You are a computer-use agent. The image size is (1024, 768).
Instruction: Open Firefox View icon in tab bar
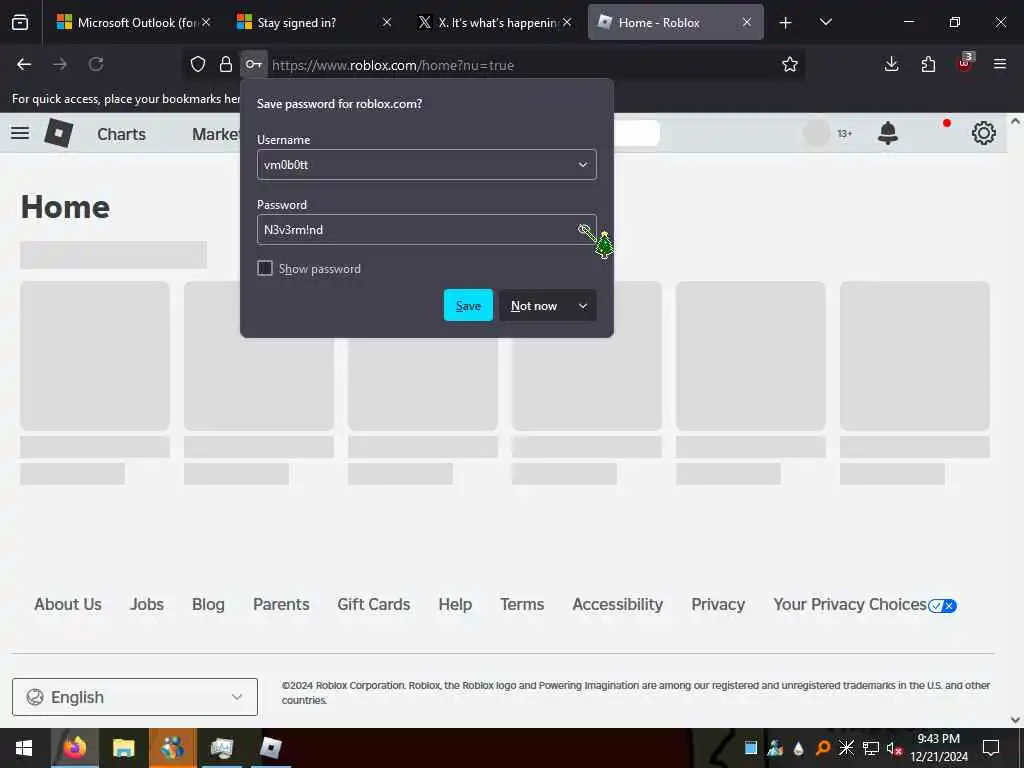pyautogui.click(x=20, y=22)
